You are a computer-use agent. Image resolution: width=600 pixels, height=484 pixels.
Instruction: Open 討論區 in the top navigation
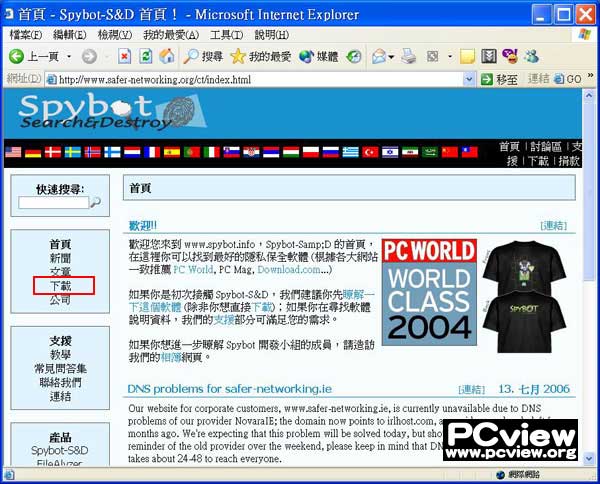click(546, 147)
